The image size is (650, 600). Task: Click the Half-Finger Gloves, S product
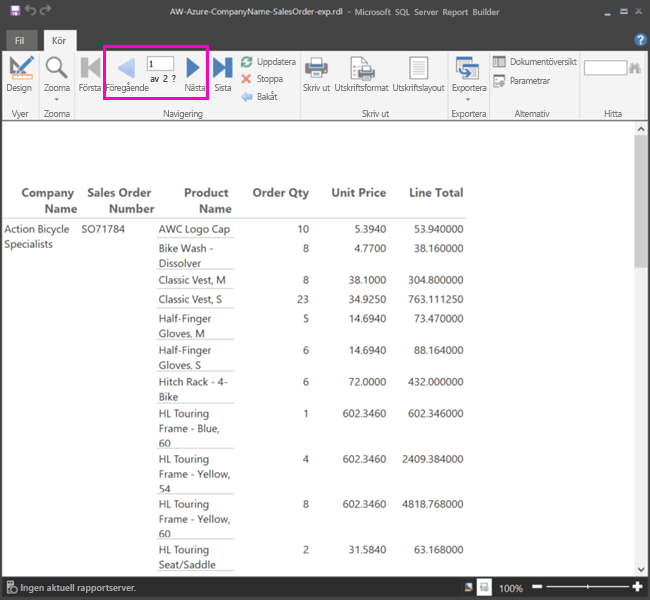click(x=185, y=357)
